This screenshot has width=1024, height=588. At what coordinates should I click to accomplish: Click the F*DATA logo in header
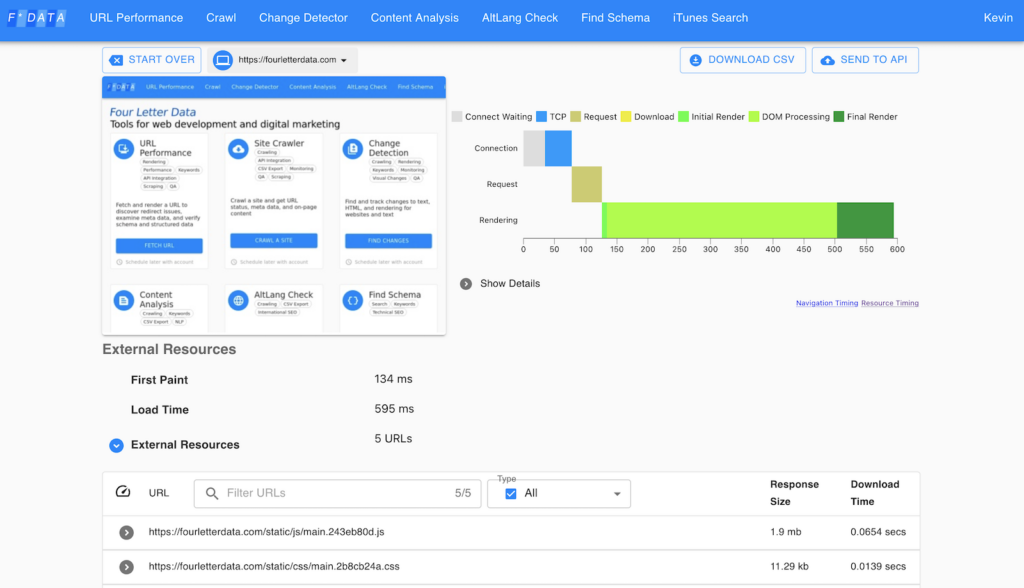(x=36, y=18)
